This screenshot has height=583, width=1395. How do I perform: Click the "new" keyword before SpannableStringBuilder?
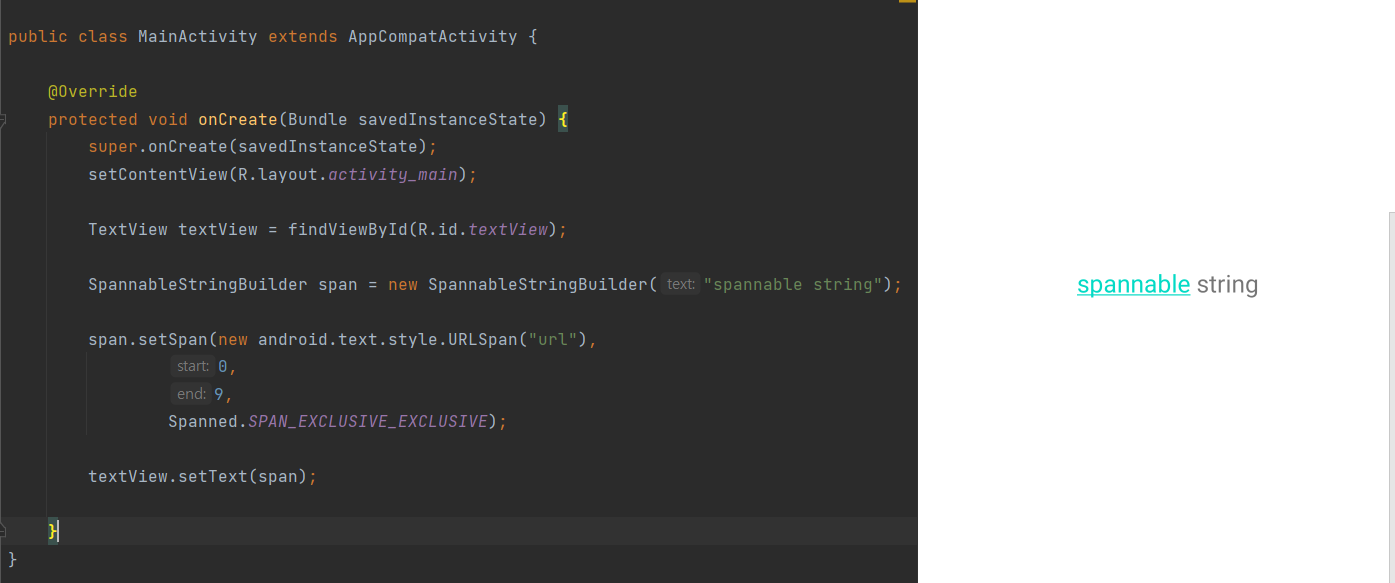coord(403,285)
